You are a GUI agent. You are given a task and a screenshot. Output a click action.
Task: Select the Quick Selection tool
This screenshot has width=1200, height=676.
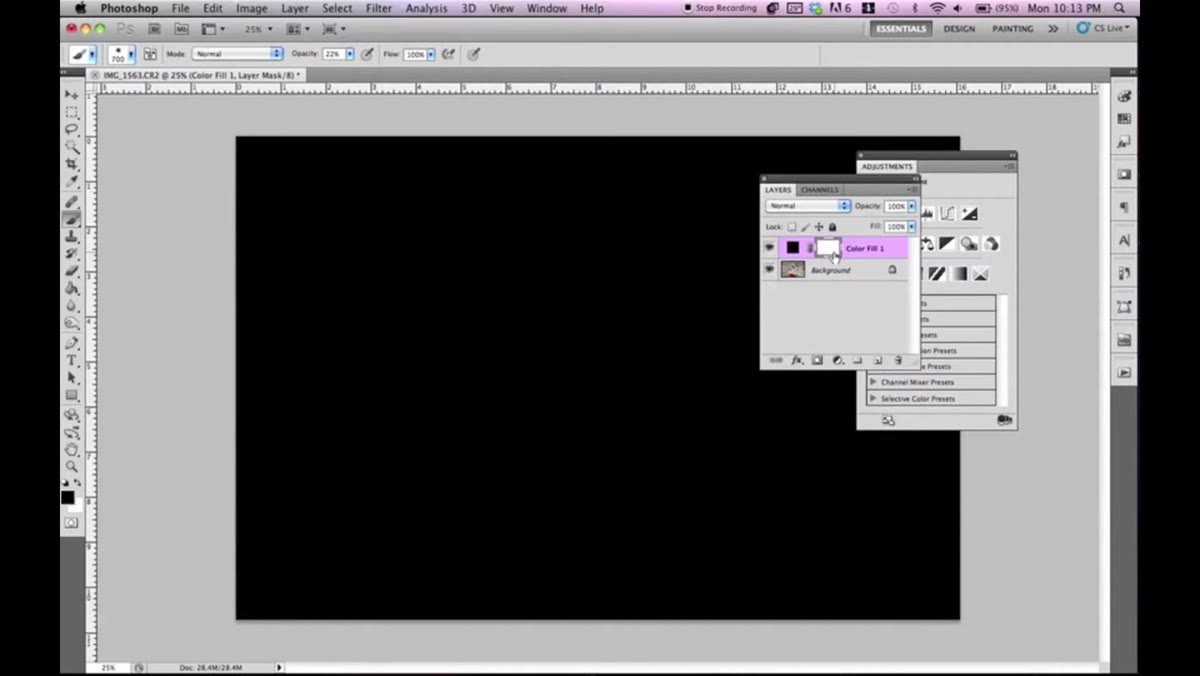(72, 146)
